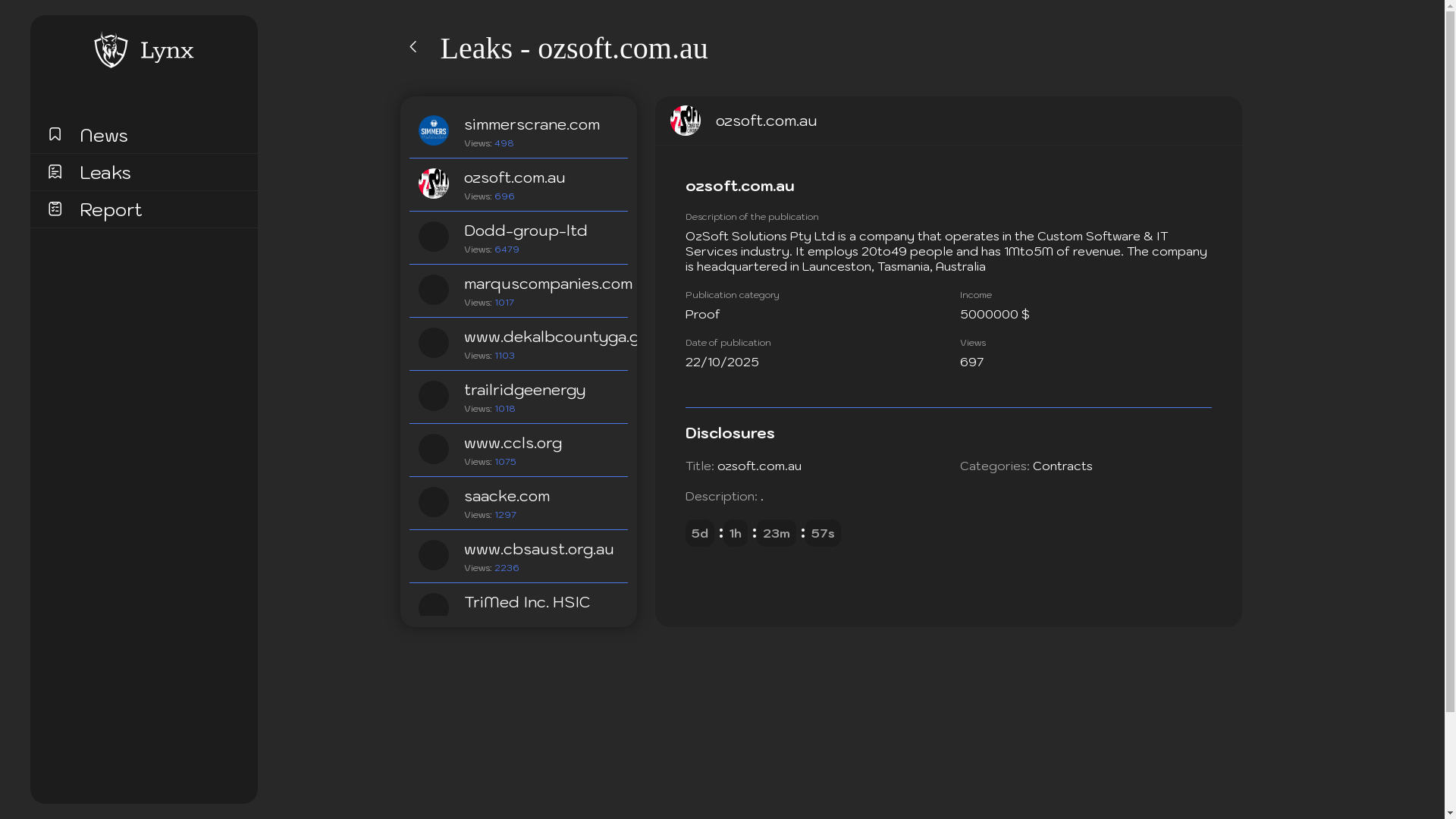Click the Dodd-group-ltd placeholder avatar
This screenshot has width=1456, height=819.
click(434, 237)
